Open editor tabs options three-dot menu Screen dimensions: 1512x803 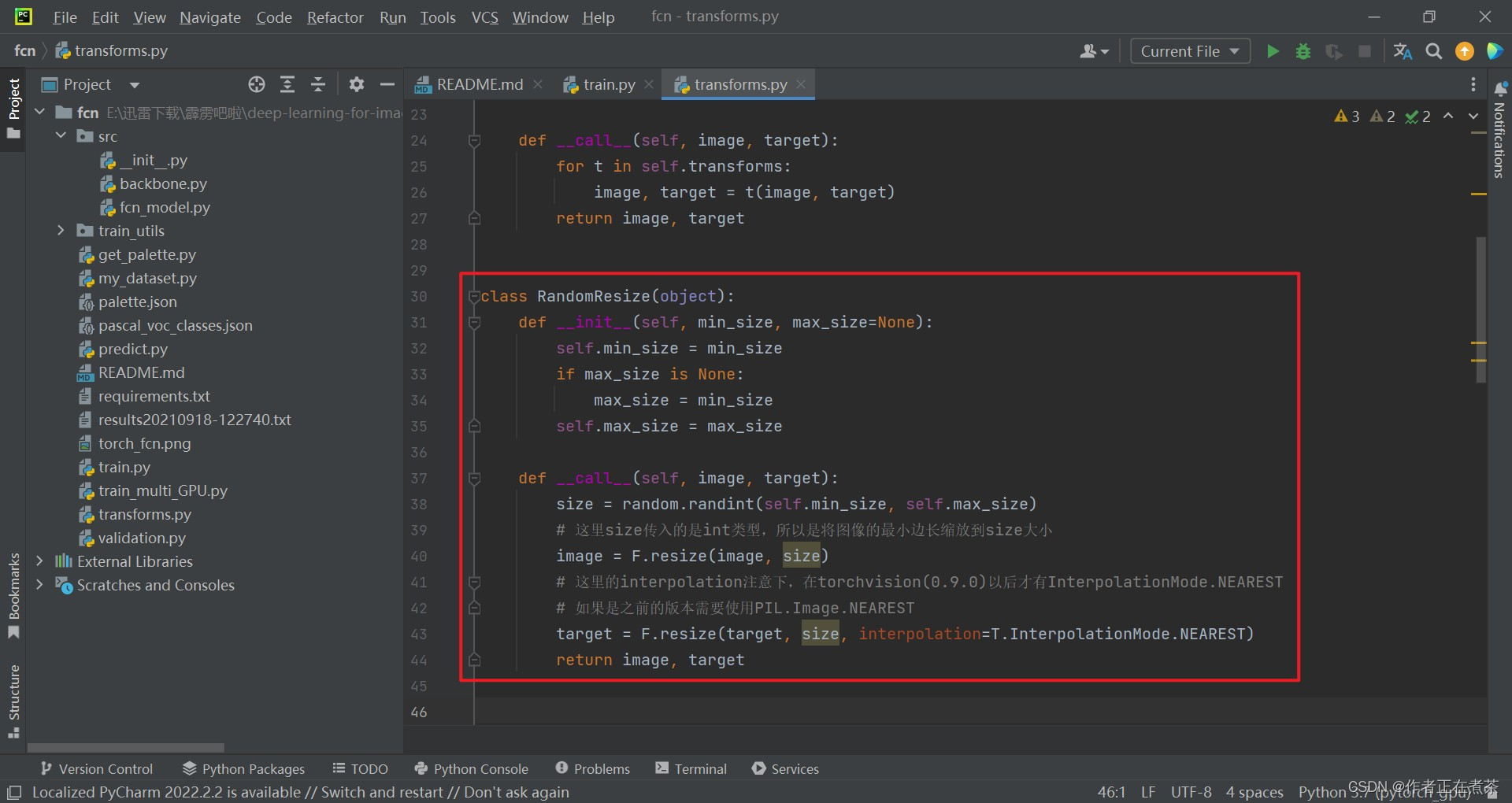click(x=1473, y=84)
